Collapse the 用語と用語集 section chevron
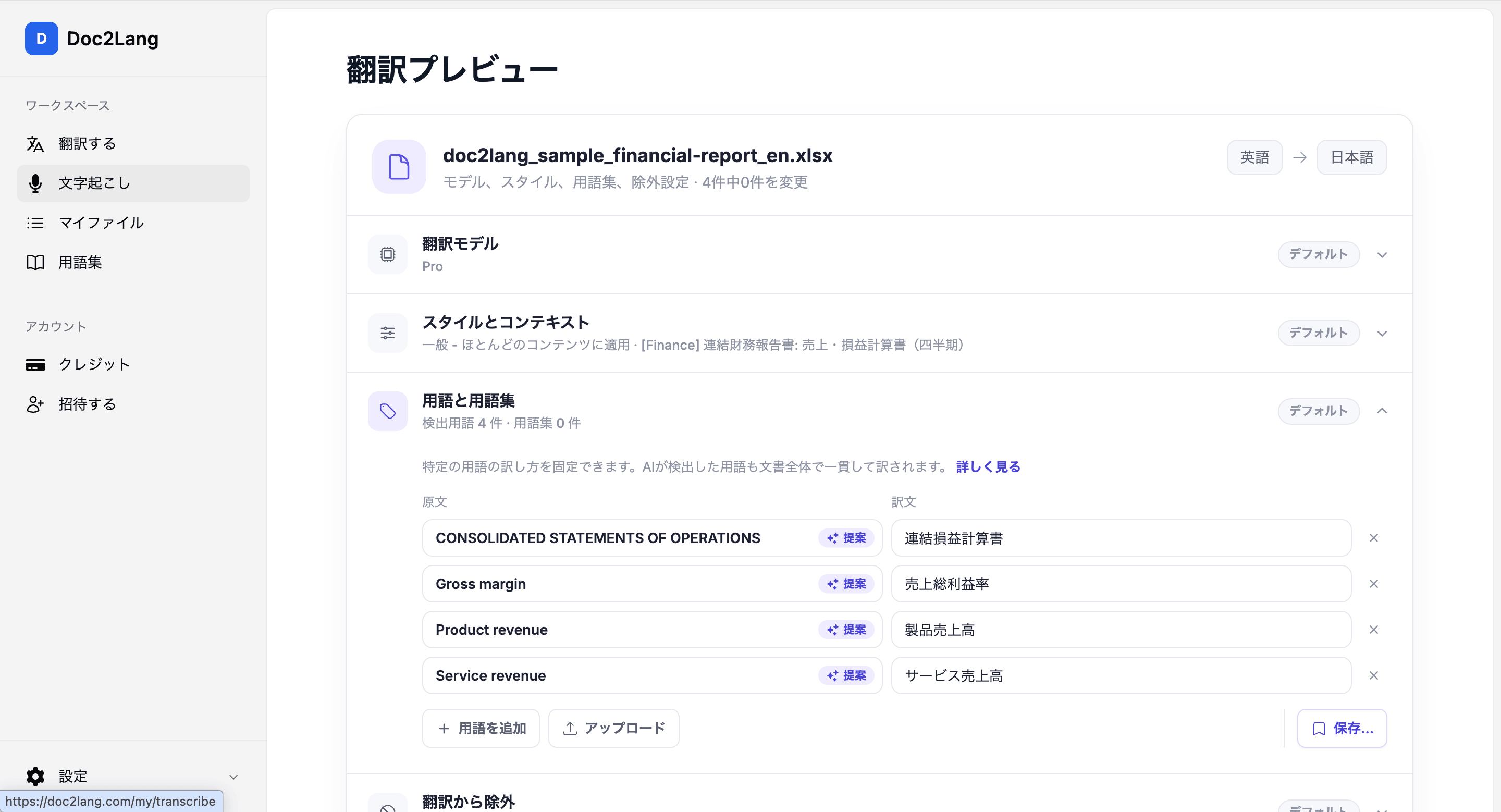1501x812 pixels. (1382, 411)
